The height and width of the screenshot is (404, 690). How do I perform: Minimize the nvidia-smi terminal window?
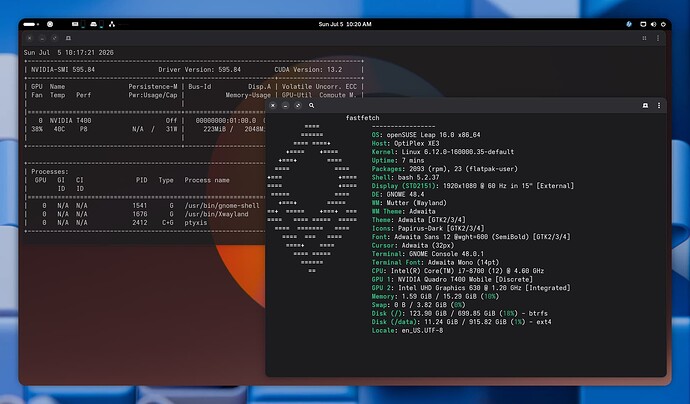point(42,38)
